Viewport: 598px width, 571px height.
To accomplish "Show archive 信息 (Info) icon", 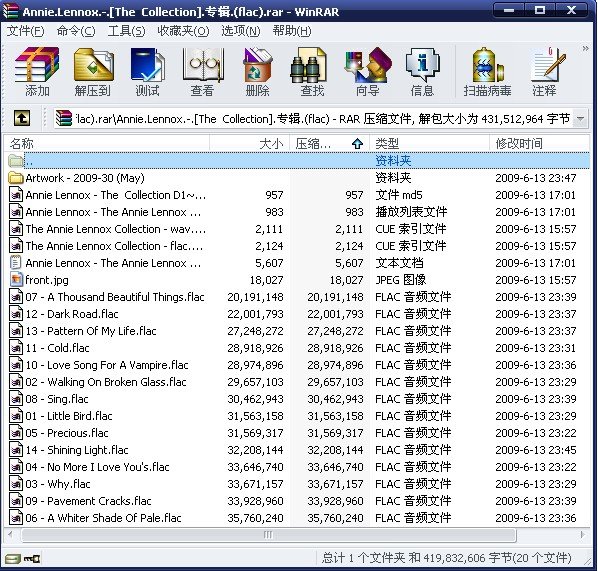I will (x=422, y=72).
